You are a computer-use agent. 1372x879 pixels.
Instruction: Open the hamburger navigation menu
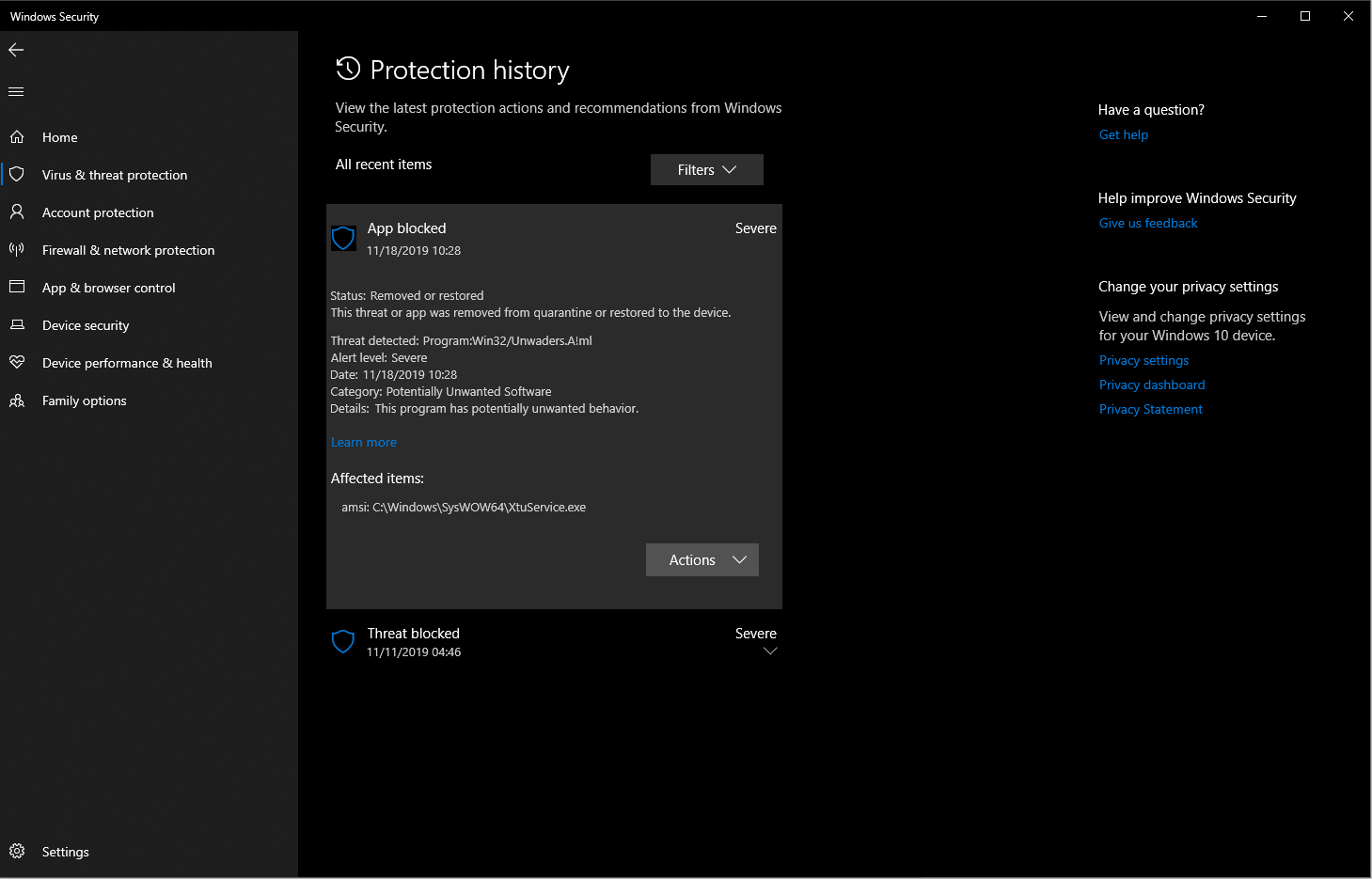coord(16,91)
